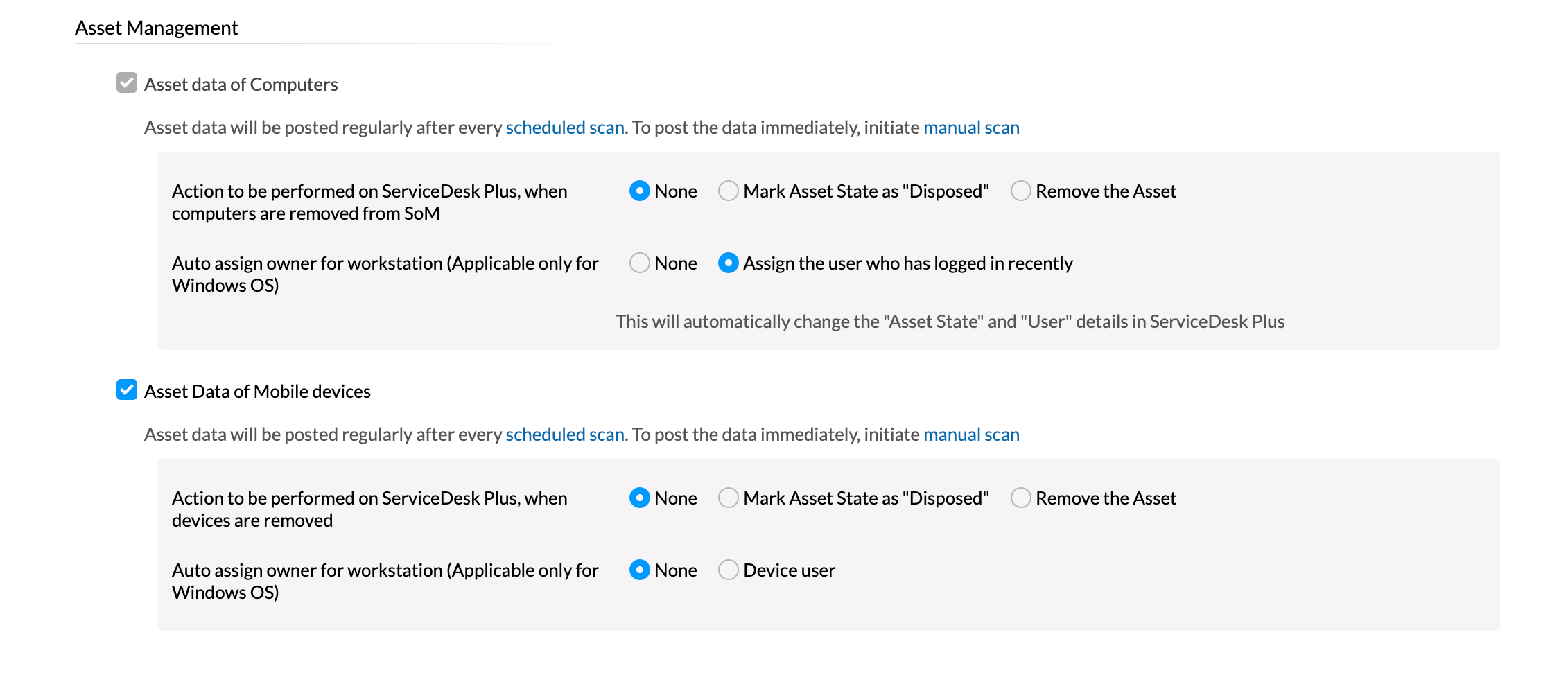Open scheduled scan link under Asset Data of Mobile devices
1568x682 pixels.
point(565,435)
